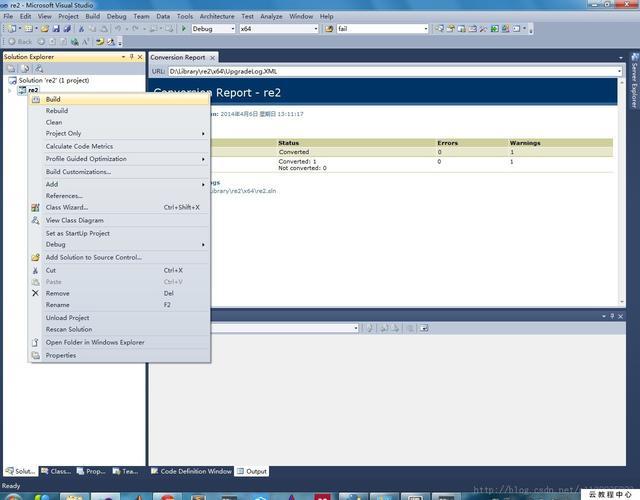Click View Class Diagram icon in Solution Explorer toolbar

pos(39,69)
